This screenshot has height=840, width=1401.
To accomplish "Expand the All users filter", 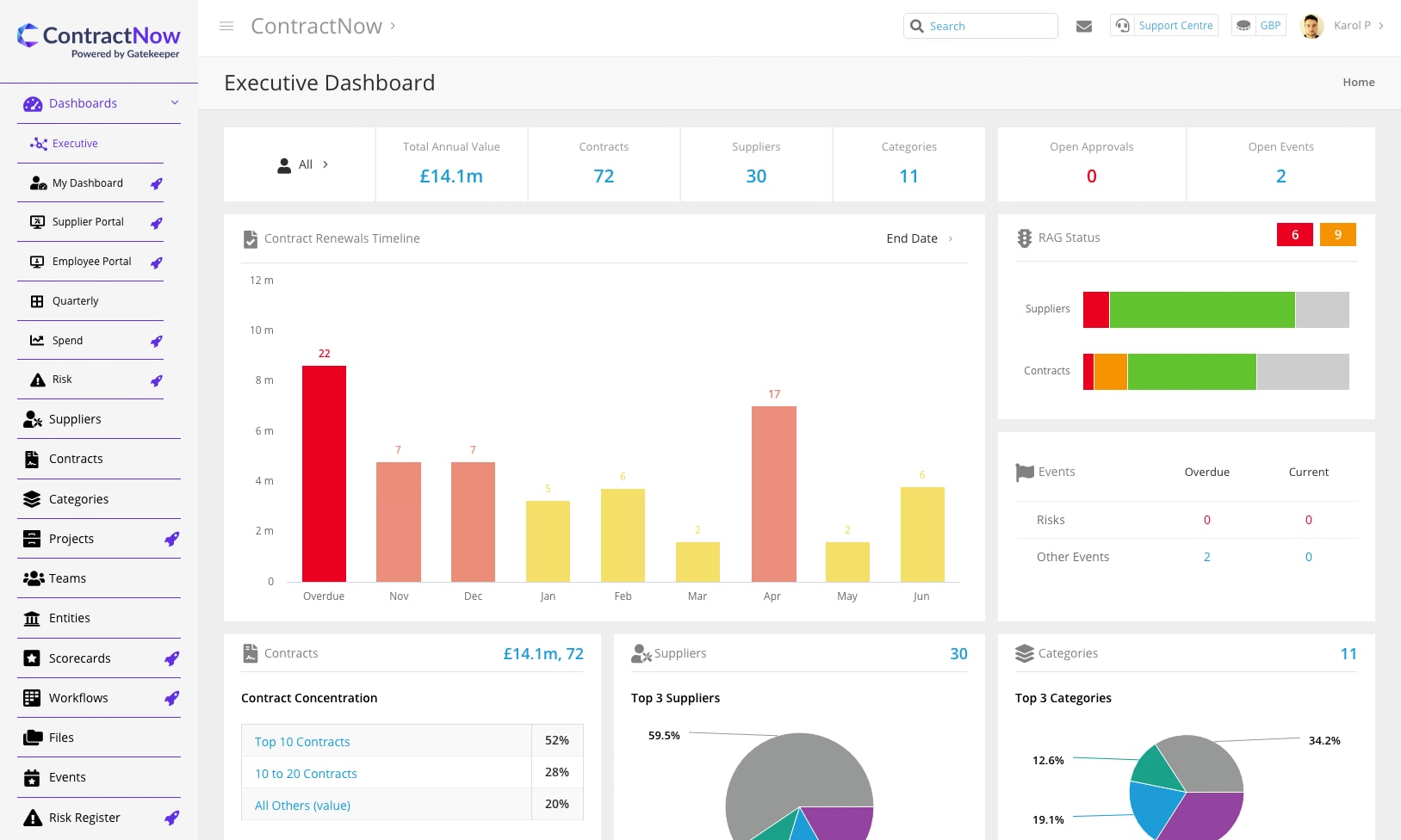I will click(x=304, y=164).
